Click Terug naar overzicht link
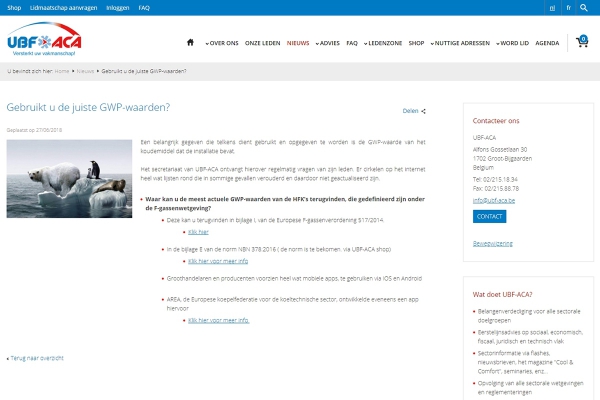Image resolution: width=600 pixels, height=400 pixels. 37,358
